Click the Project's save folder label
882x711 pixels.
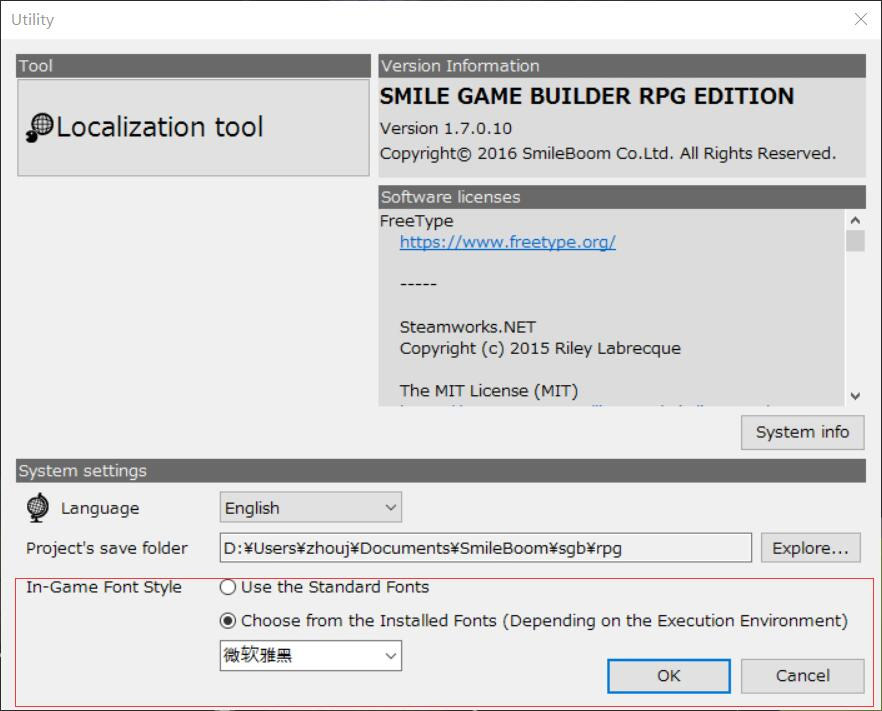pyautogui.click(x=106, y=548)
